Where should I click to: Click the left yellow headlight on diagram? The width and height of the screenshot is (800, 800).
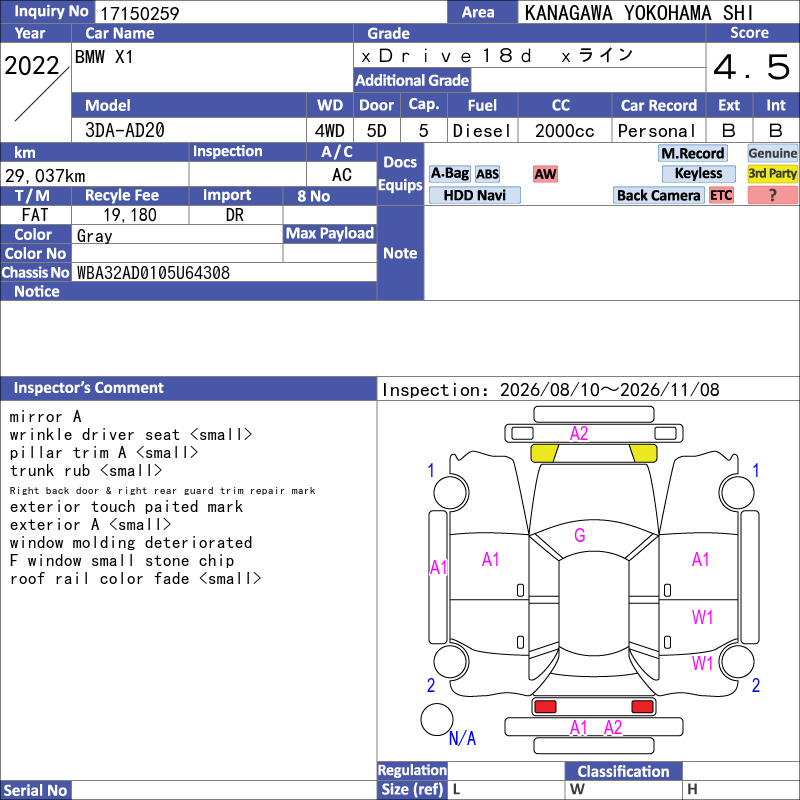click(x=544, y=453)
